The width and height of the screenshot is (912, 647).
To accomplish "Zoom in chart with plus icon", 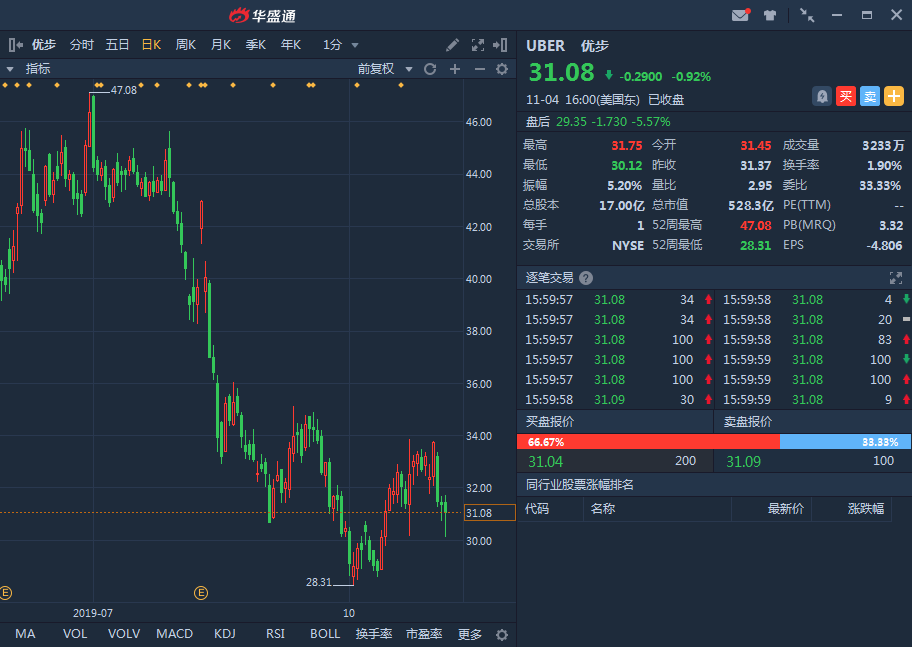I will 455,69.
